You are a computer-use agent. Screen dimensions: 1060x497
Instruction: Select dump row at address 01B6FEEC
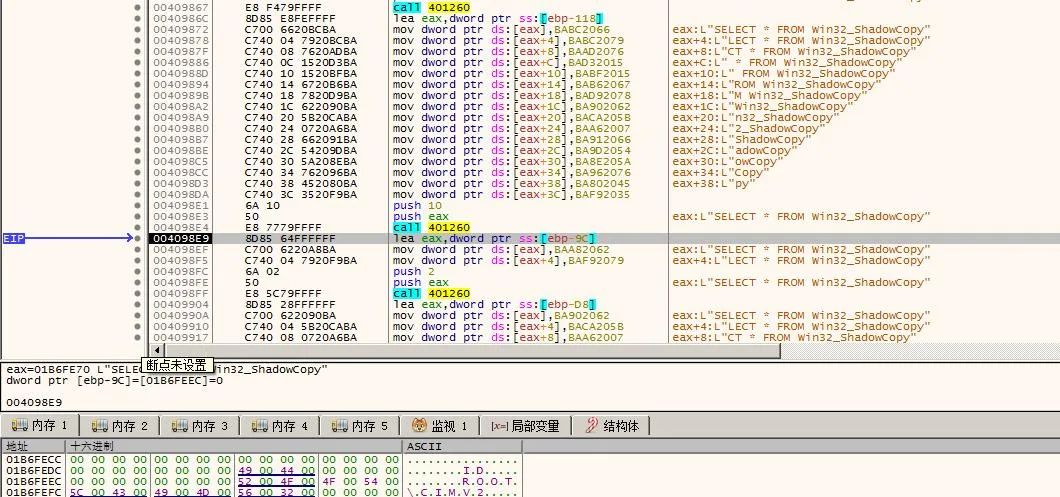coord(32,480)
